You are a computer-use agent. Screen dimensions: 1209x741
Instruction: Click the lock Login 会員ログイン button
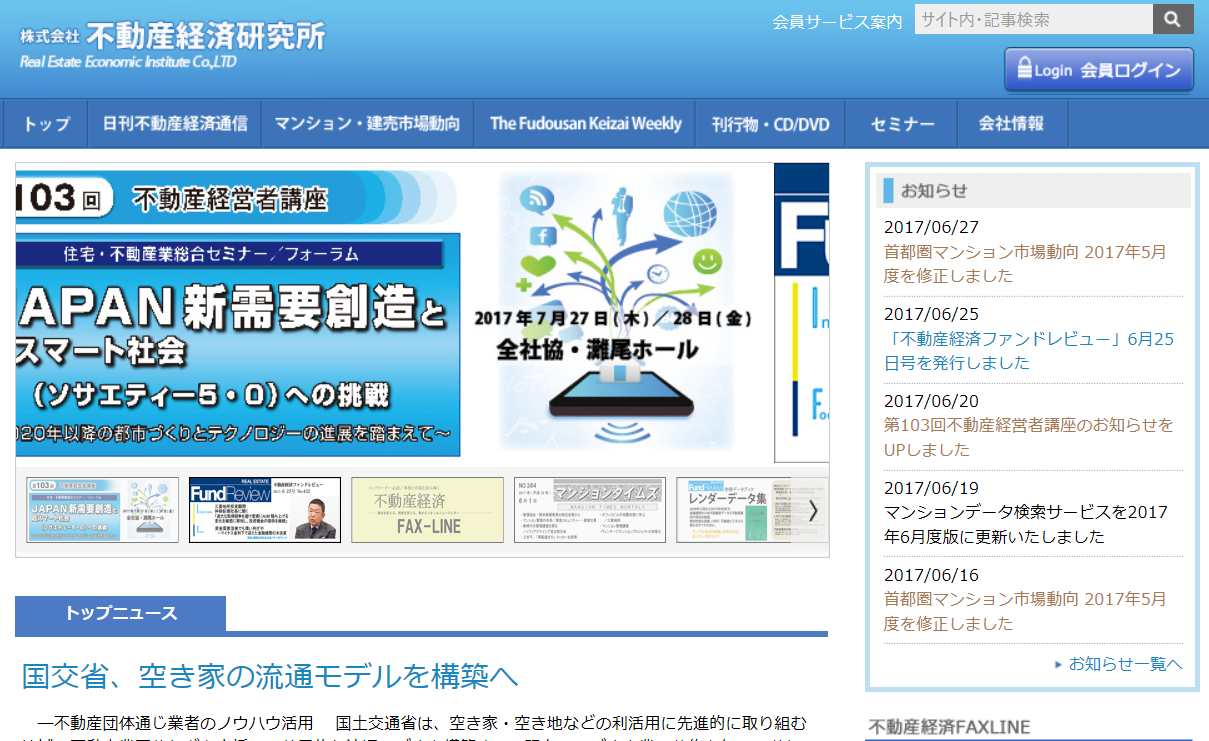click(x=1098, y=70)
